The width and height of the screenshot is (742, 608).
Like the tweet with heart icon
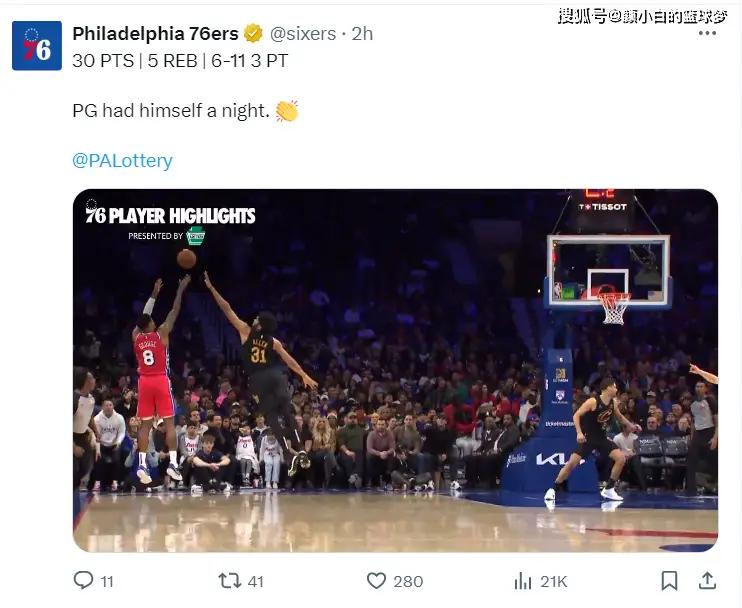(377, 581)
